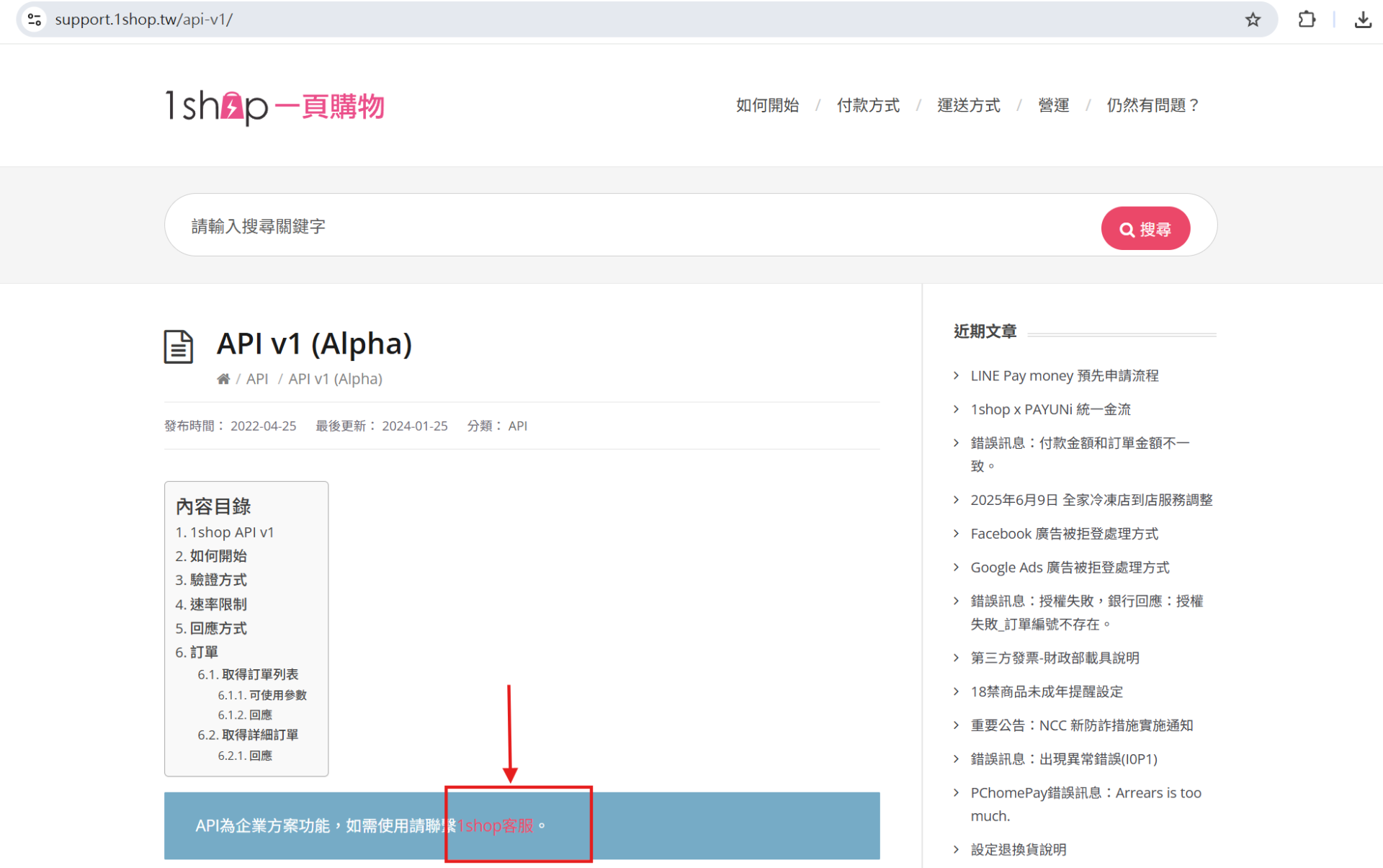Image resolution: width=1383 pixels, height=868 pixels.
Task: Open the 付款方式 navigation menu
Action: pyautogui.click(x=868, y=105)
